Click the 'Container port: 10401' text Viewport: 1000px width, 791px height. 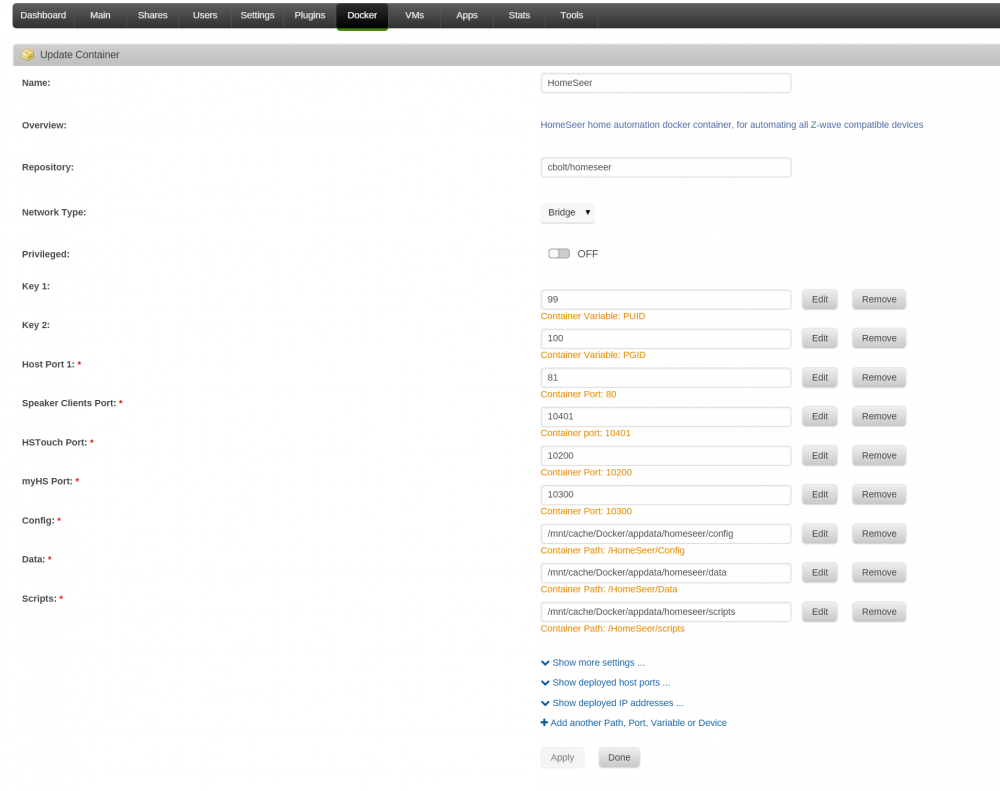point(585,433)
